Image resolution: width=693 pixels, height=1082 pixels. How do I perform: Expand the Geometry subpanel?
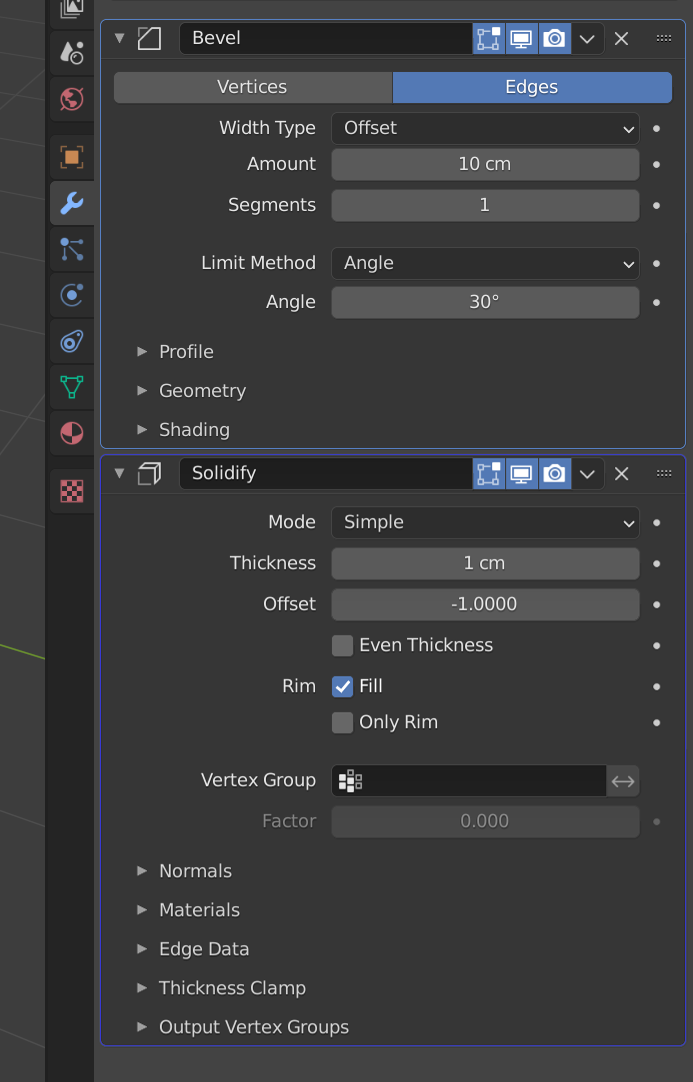click(191, 391)
